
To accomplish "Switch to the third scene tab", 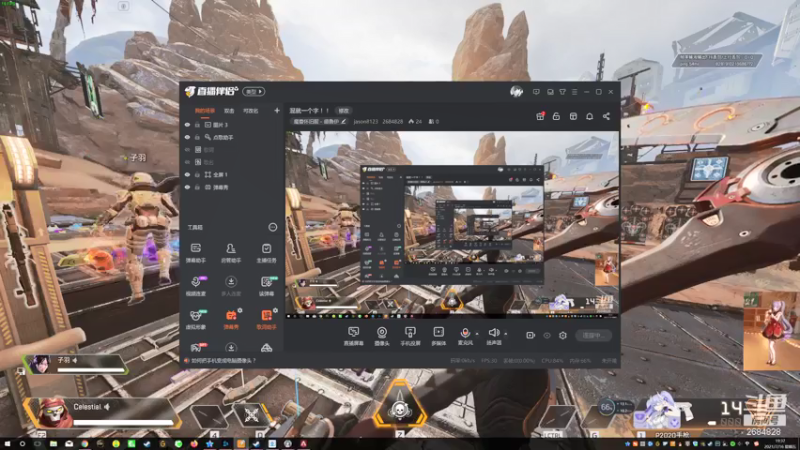I will (251, 111).
